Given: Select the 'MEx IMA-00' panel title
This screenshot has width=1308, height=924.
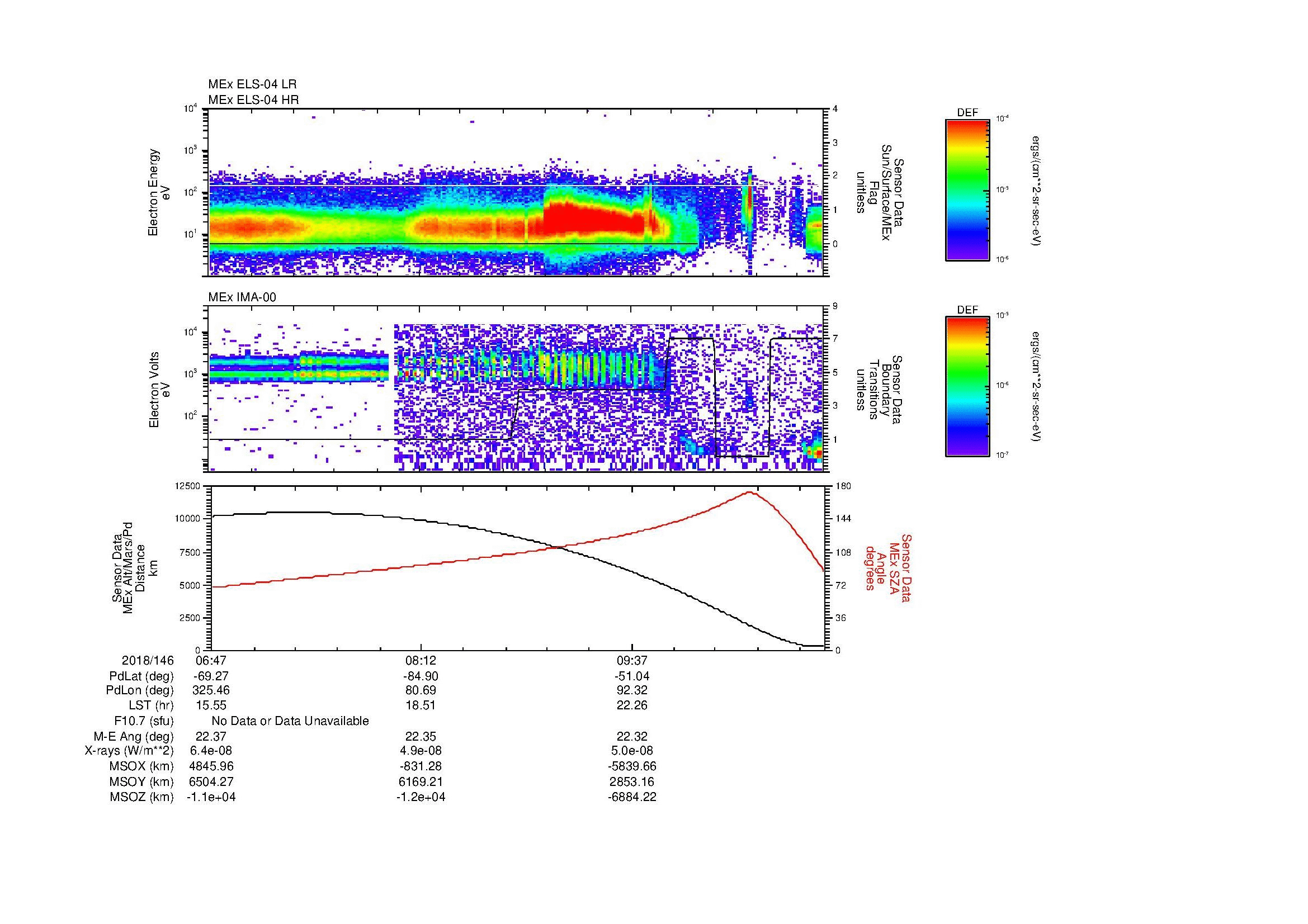Looking at the screenshot, I should [x=242, y=297].
